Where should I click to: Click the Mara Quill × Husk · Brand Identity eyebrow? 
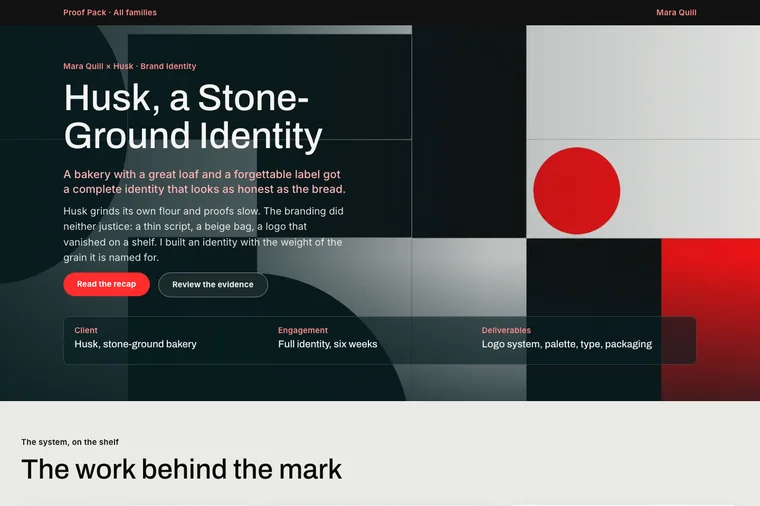point(130,66)
